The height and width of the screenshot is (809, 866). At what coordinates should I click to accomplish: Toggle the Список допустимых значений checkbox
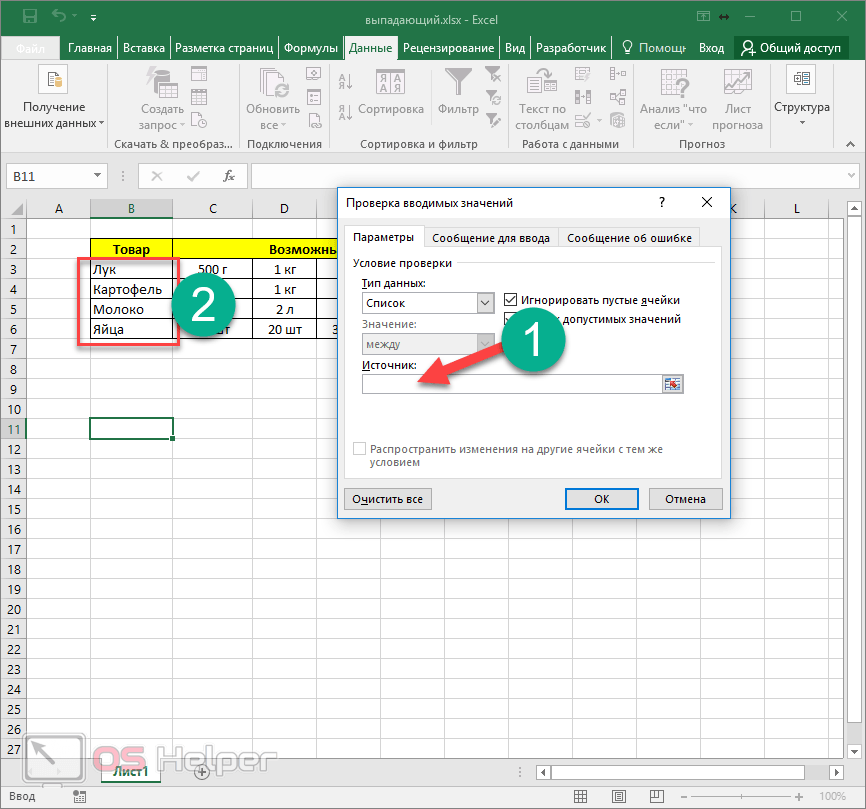pyautogui.click(x=511, y=319)
